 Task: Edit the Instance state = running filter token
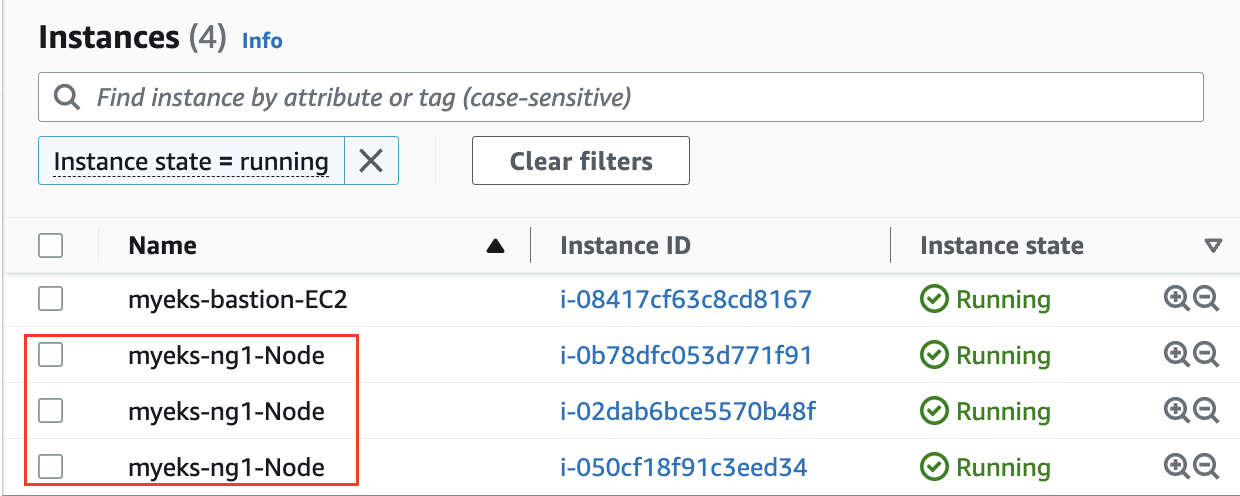click(x=191, y=161)
